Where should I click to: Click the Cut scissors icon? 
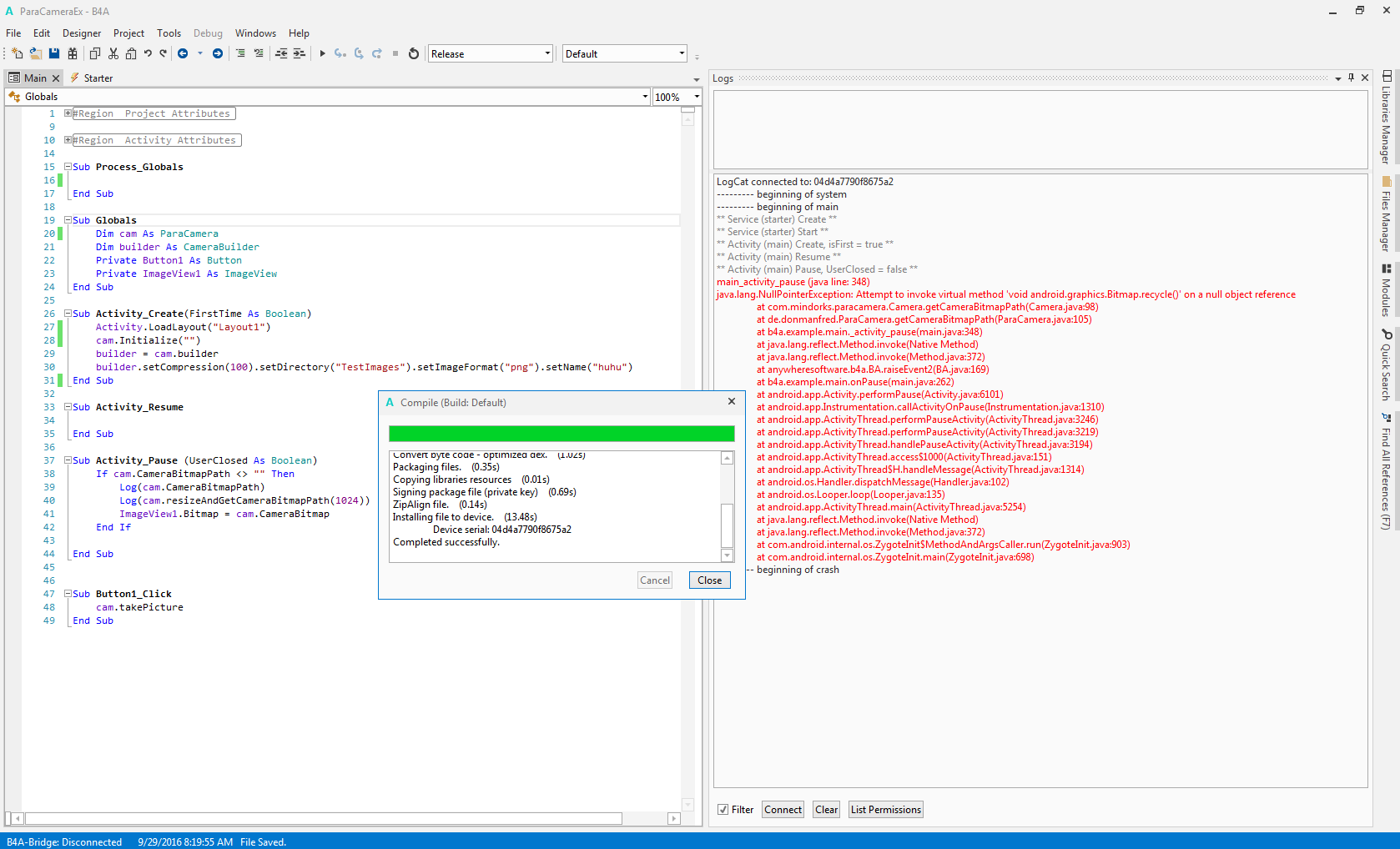click(x=113, y=53)
